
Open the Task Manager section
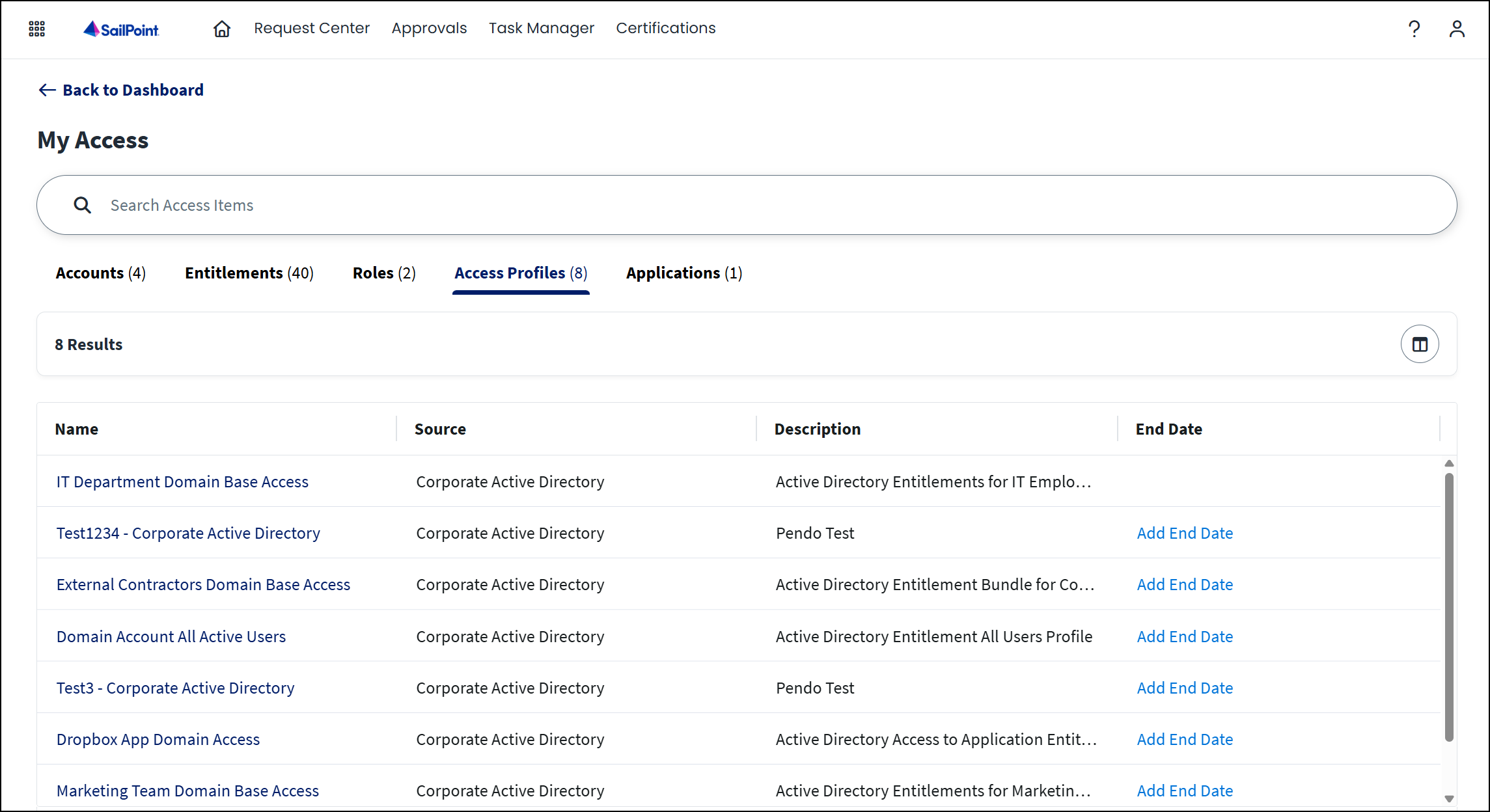[542, 28]
